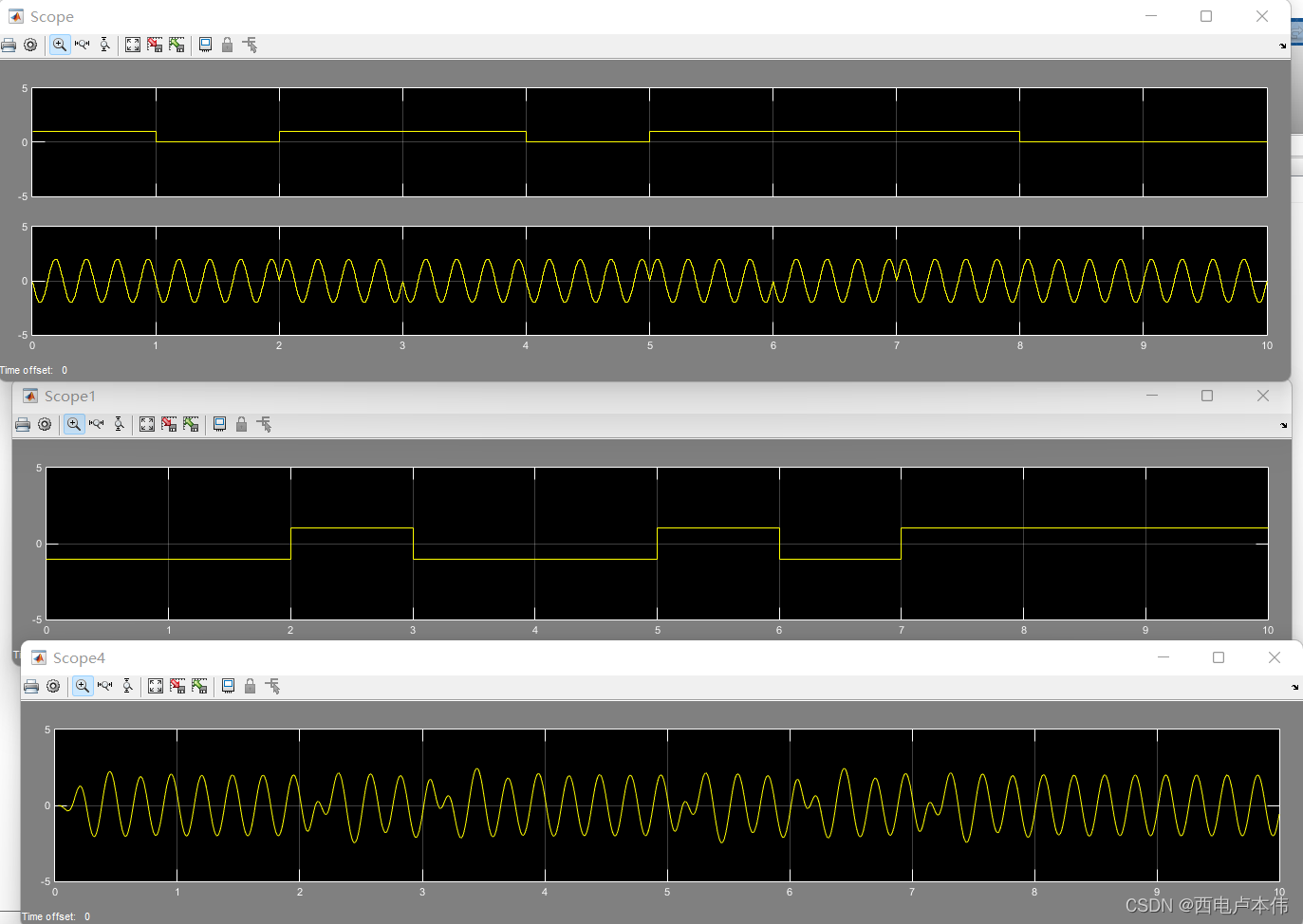This screenshot has height=924, width=1303.
Task: Click 'Time offset: 0' in Scope4 window
Action: tap(56, 916)
